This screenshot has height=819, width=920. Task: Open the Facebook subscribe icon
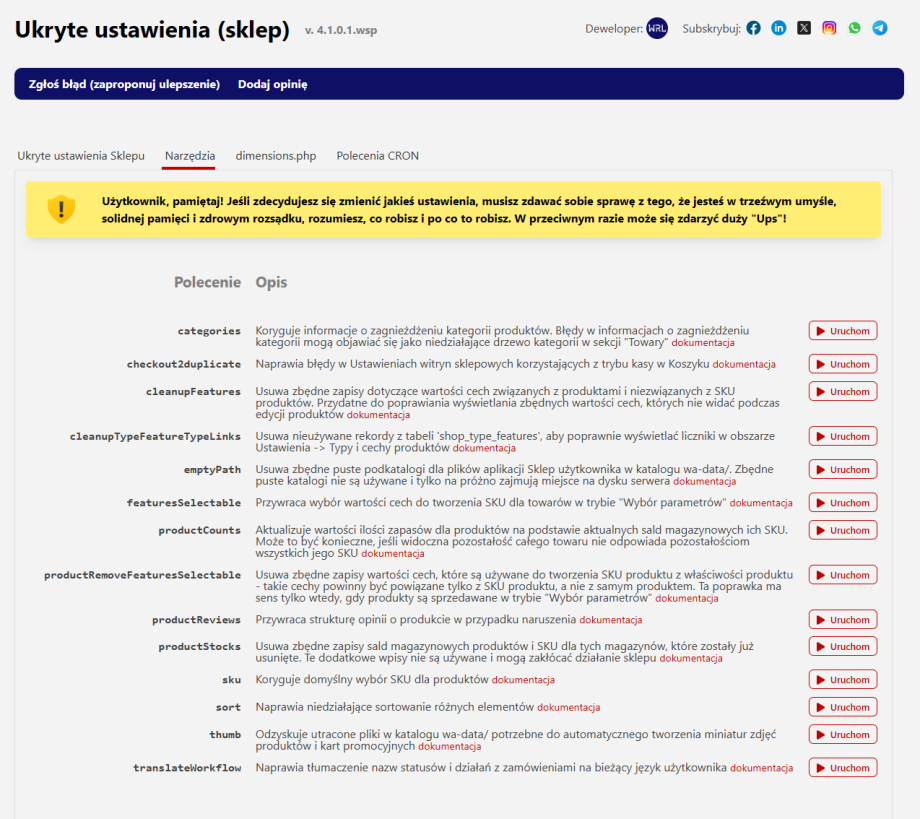point(753,28)
